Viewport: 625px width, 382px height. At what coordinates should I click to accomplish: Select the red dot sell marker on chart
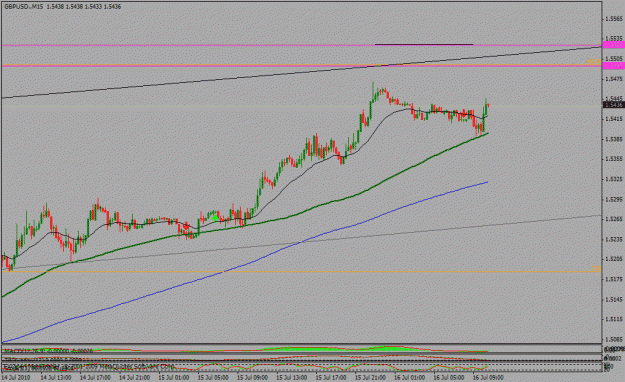coord(186,226)
